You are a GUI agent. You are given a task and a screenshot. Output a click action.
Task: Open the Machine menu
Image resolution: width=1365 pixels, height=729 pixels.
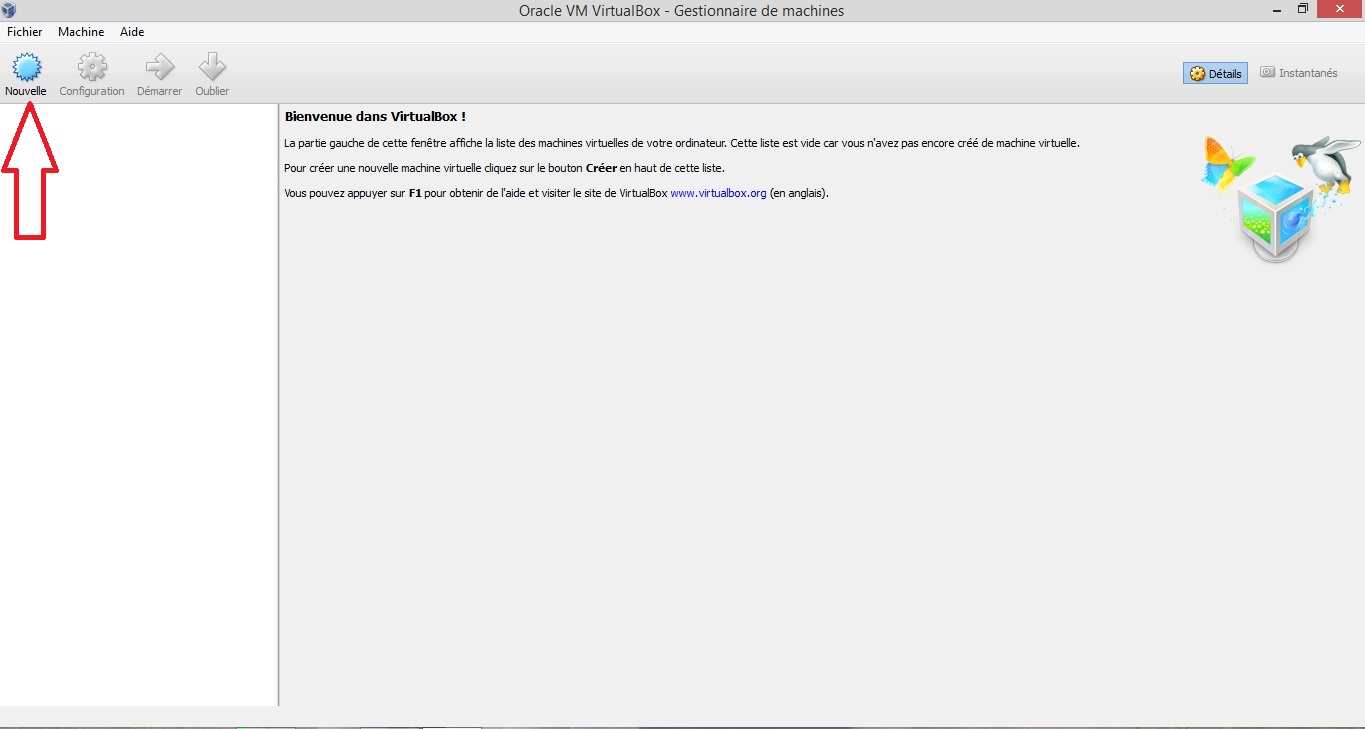click(x=81, y=32)
